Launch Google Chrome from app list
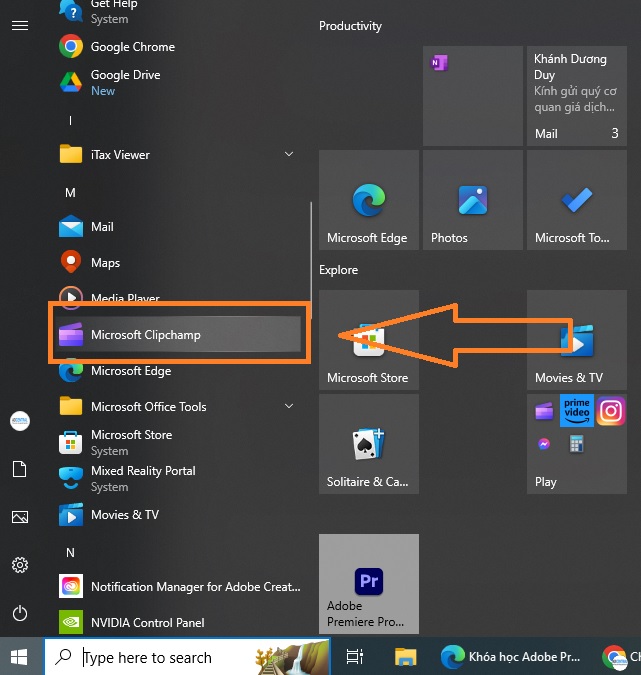Viewport: 641px width, 675px height. click(132, 47)
